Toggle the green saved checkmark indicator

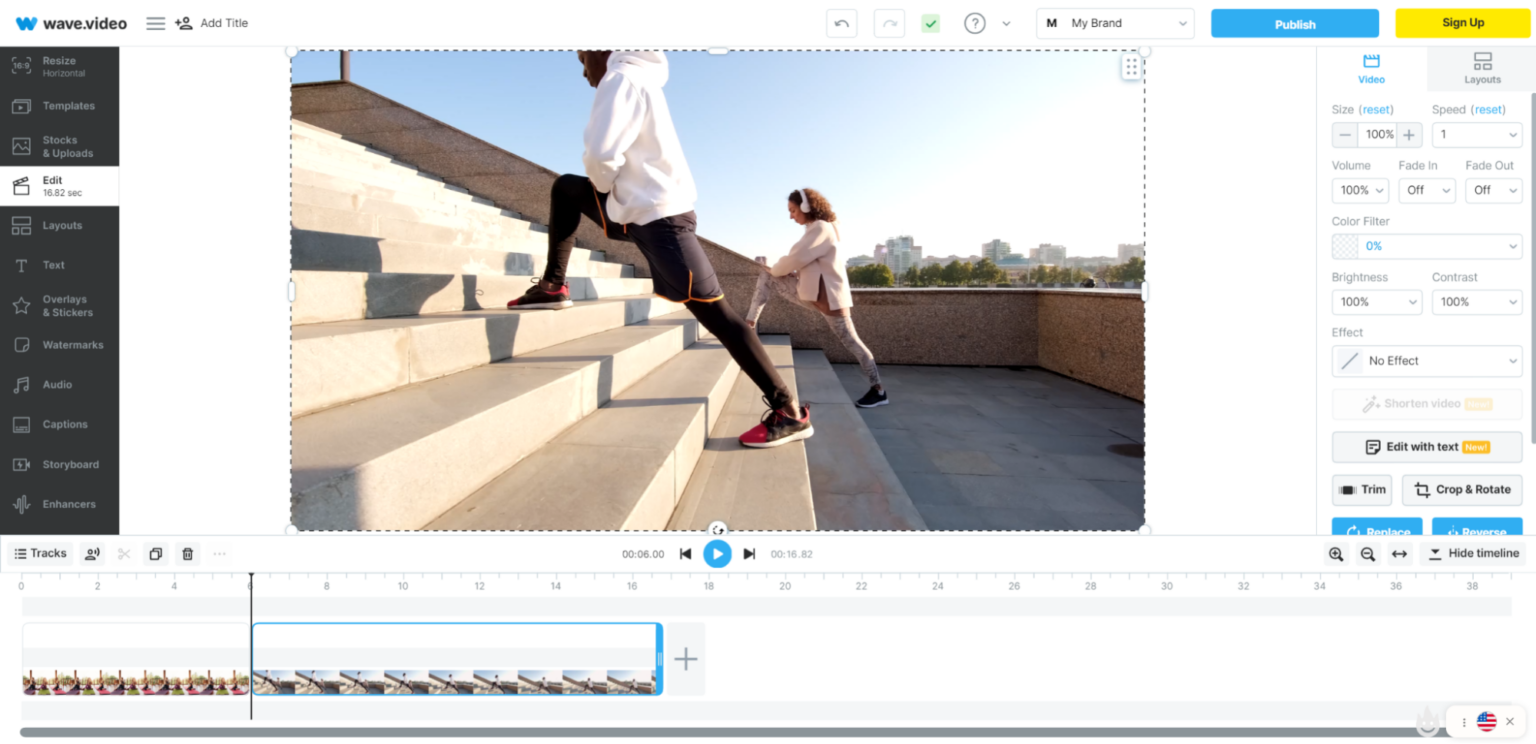click(x=930, y=23)
